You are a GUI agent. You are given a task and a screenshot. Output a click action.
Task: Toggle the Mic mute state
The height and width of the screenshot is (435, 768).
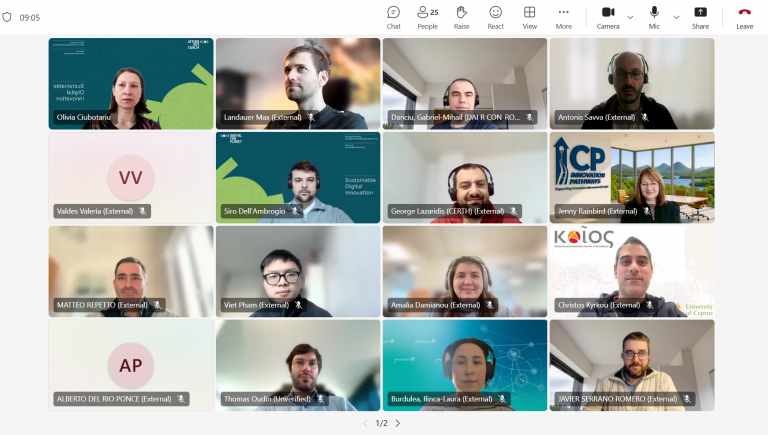[654, 16]
